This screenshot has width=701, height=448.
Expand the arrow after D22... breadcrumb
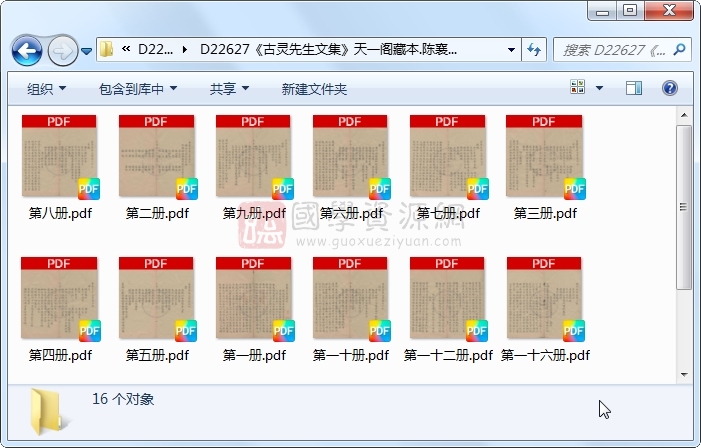(x=185, y=50)
